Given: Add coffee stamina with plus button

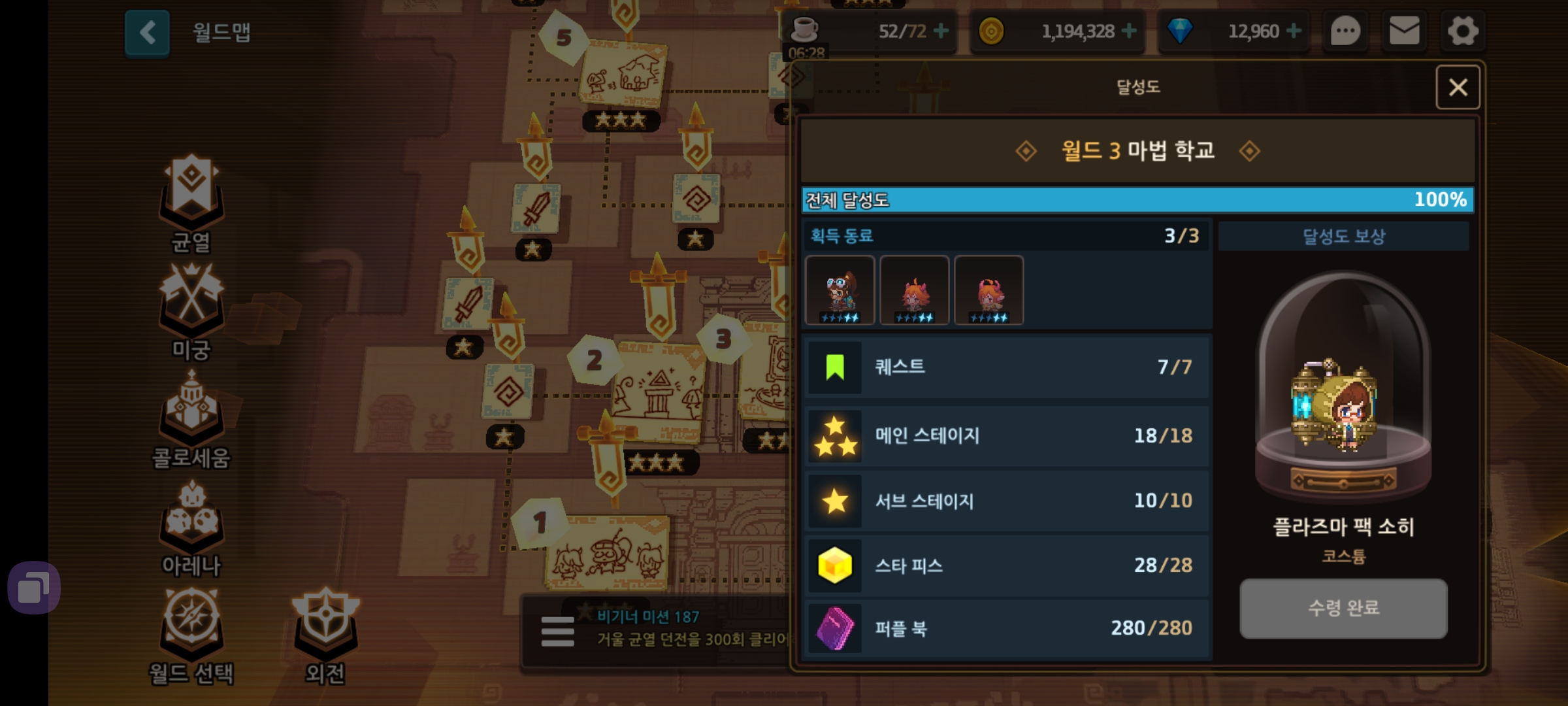Looking at the screenshot, I should [x=941, y=31].
